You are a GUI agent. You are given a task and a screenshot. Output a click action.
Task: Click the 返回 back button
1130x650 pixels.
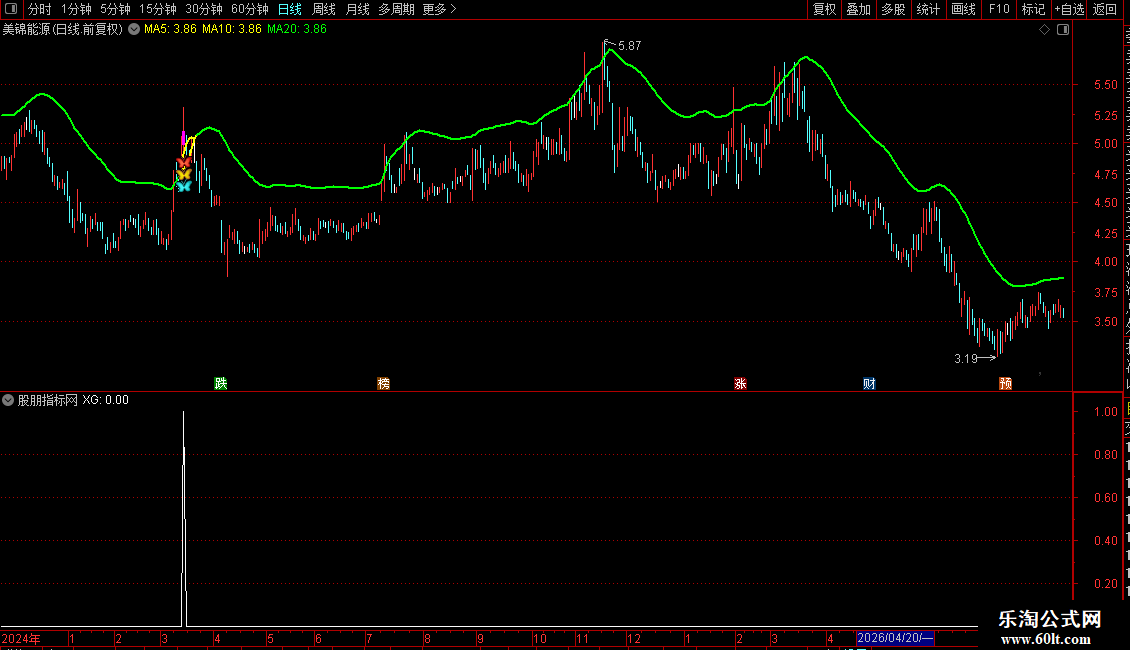1105,9
